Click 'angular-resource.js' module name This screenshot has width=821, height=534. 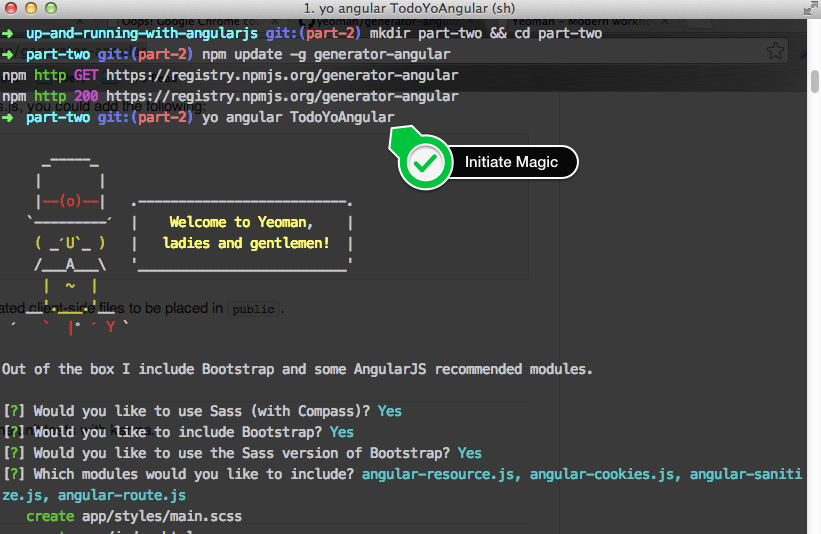pos(441,474)
